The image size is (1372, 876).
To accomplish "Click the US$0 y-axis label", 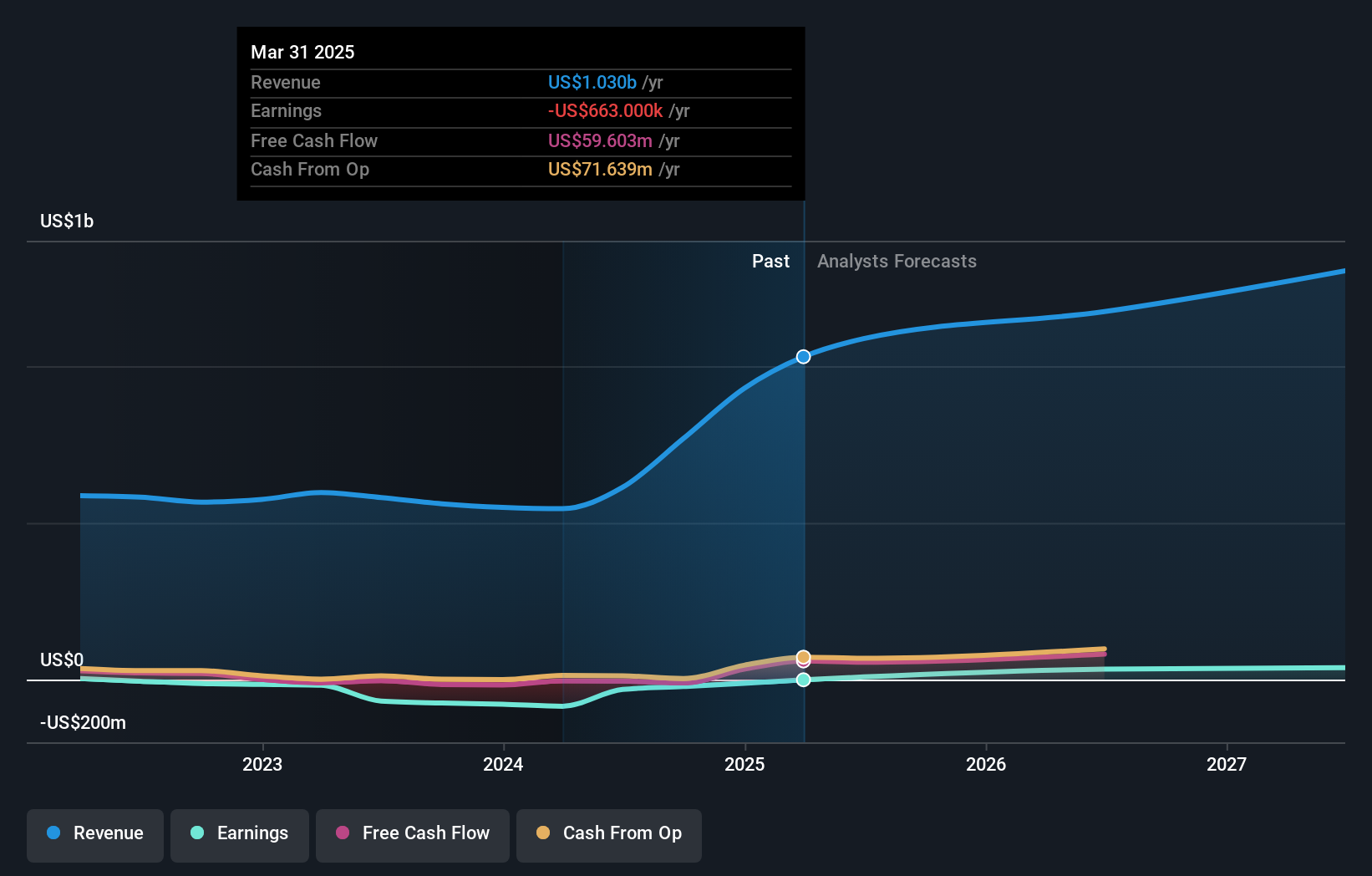I will click(x=62, y=660).
